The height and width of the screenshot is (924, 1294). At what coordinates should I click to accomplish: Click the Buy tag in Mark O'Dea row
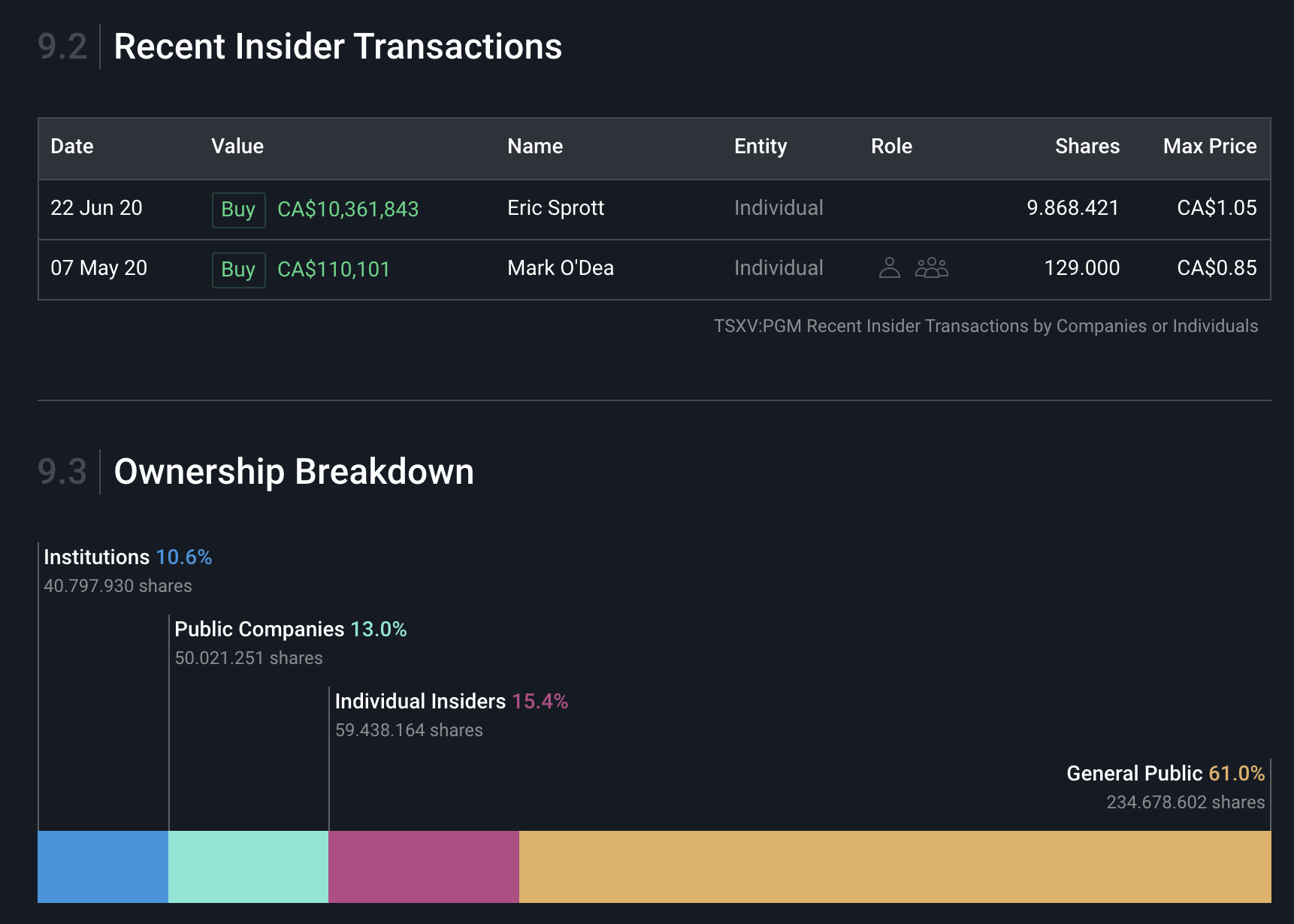coord(238,270)
